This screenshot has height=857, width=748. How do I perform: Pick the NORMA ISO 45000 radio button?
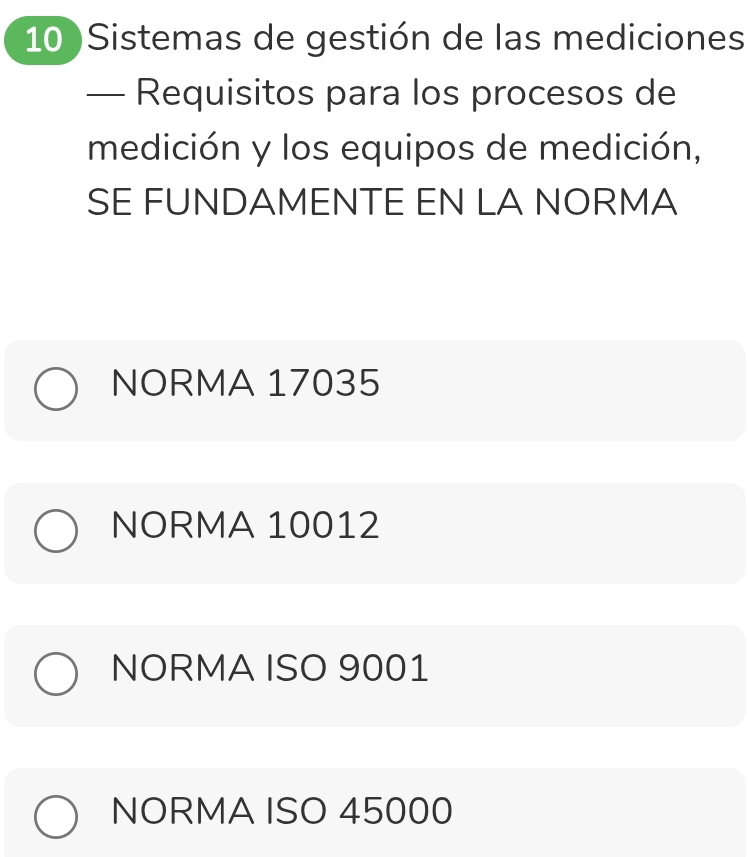tap(56, 817)
